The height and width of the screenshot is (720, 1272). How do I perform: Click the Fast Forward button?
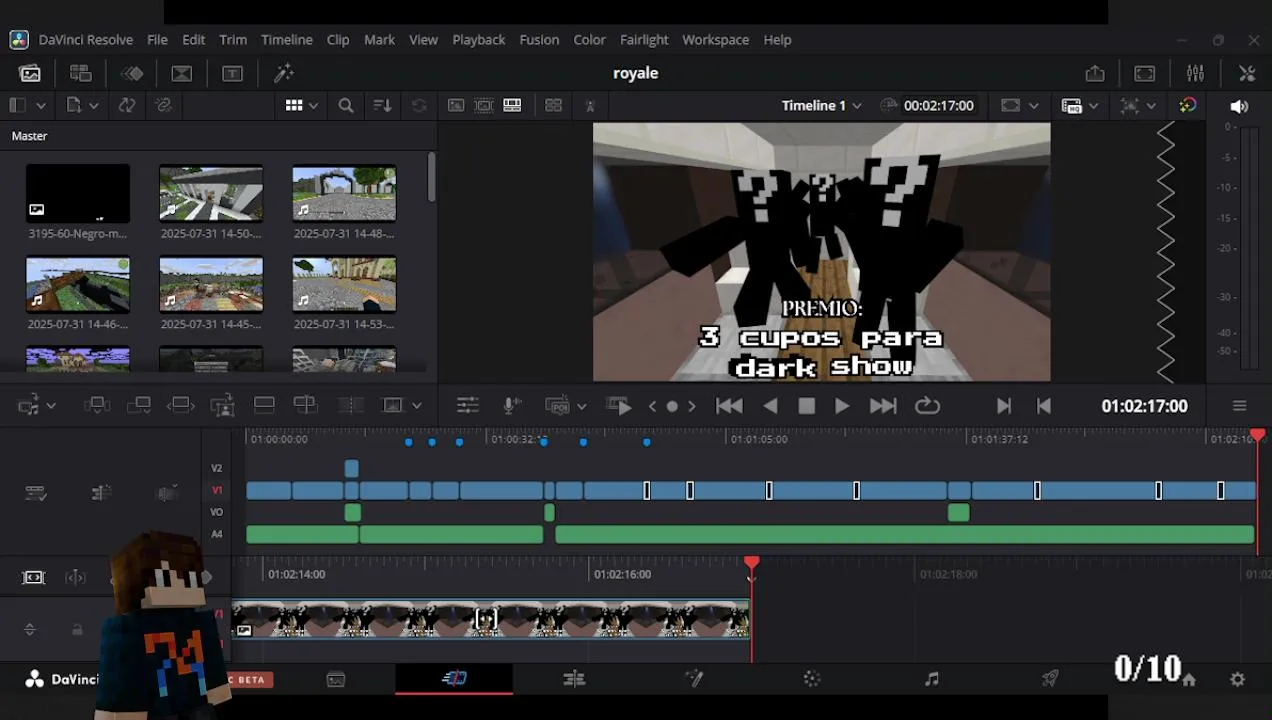point(882,405)
